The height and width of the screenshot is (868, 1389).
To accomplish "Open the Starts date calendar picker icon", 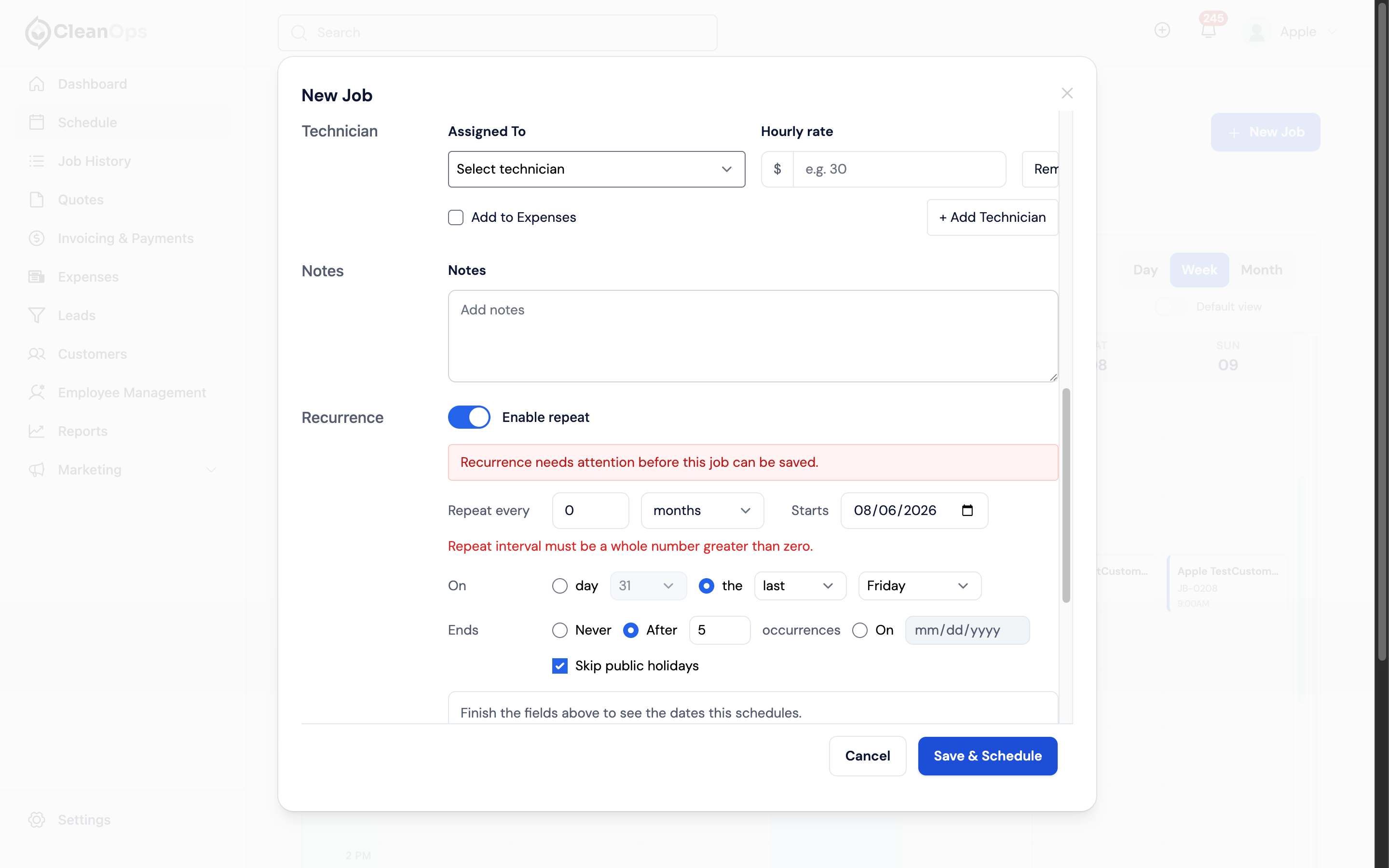I will pos(967,510).
